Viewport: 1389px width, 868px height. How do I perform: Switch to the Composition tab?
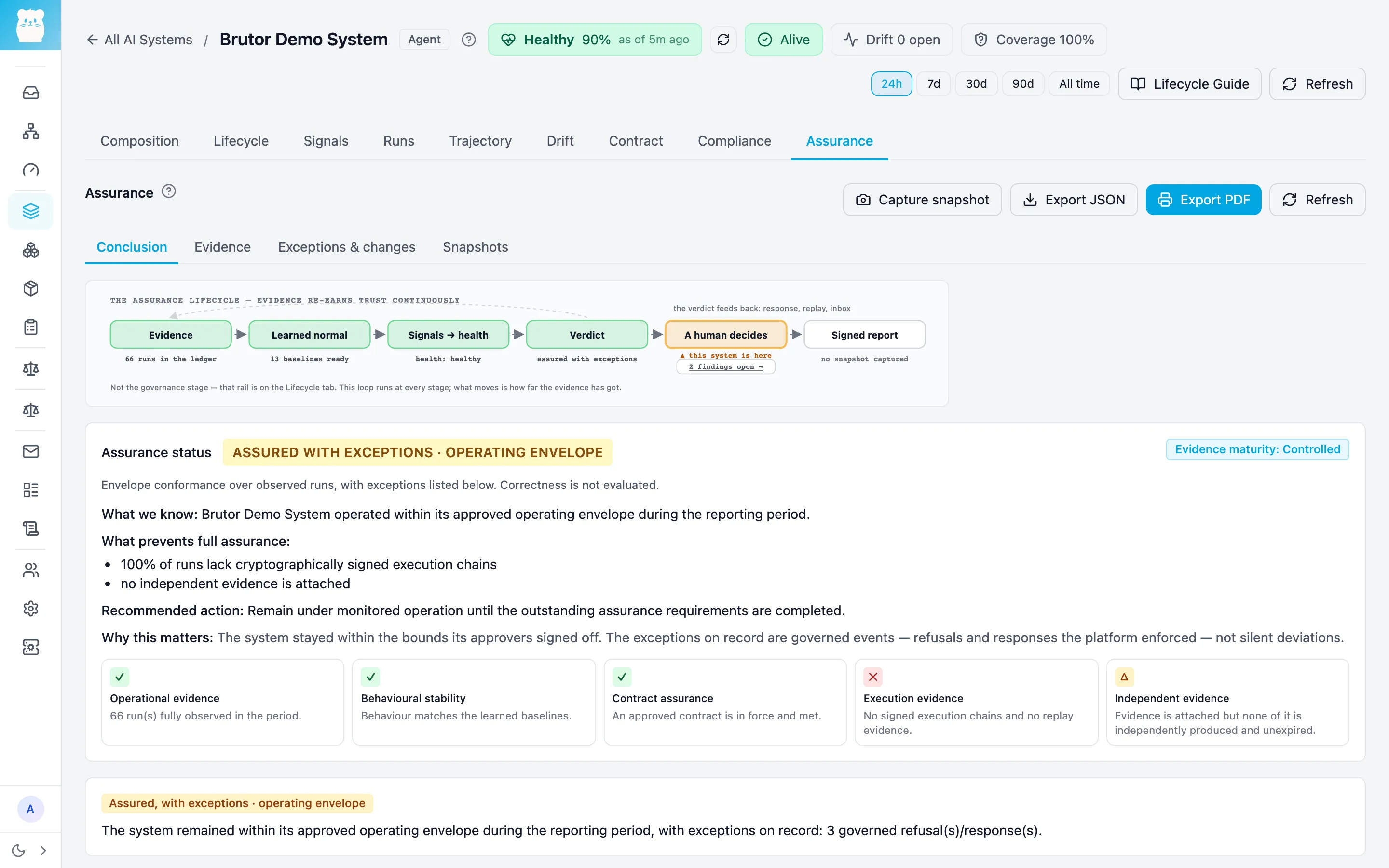coord(139,141)
